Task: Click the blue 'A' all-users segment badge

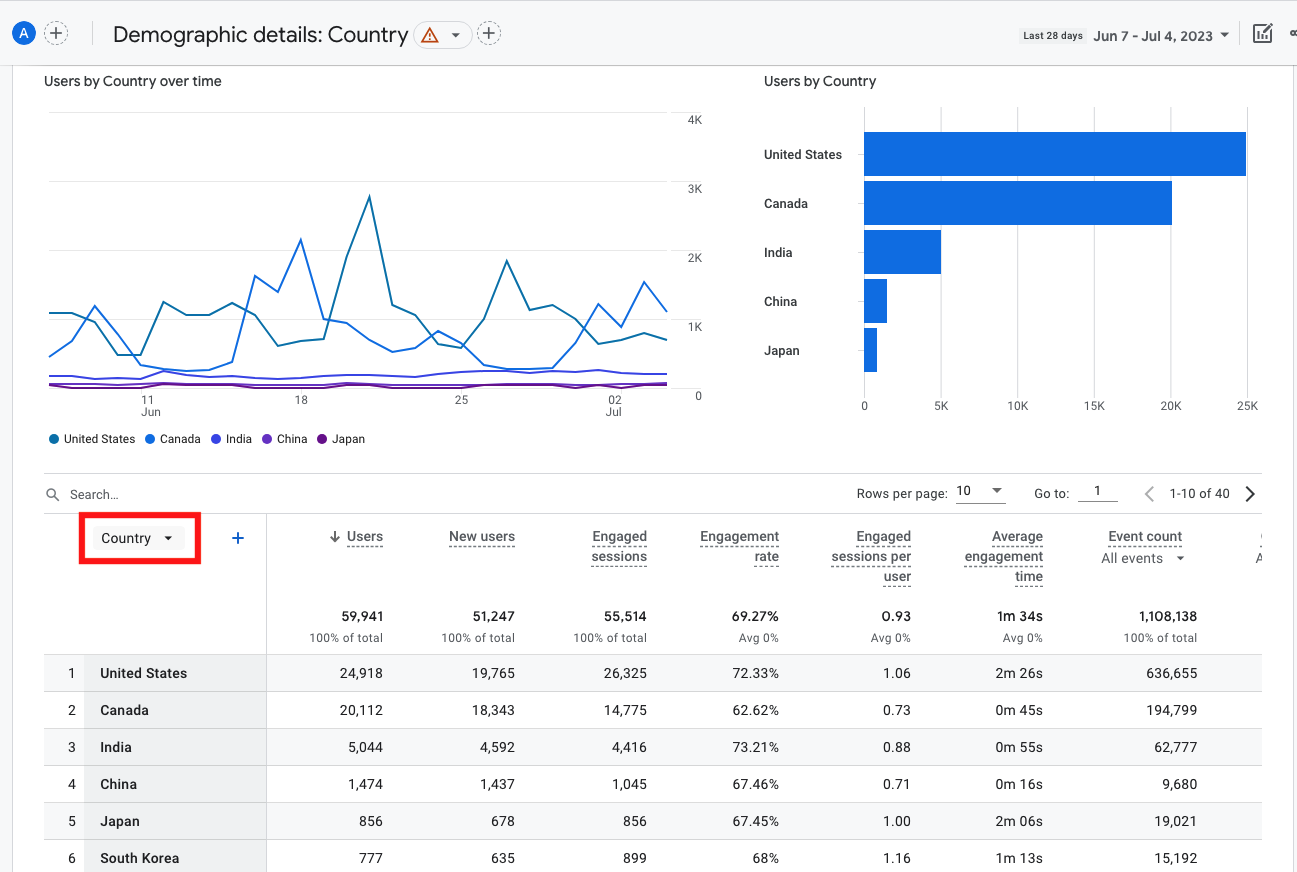Action: coord(23,33)
